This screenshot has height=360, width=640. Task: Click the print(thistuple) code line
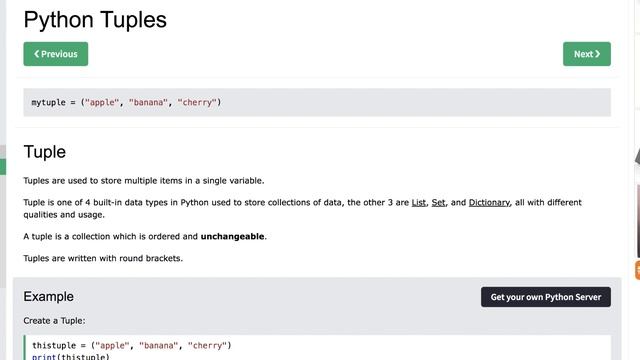coord(71,356)
